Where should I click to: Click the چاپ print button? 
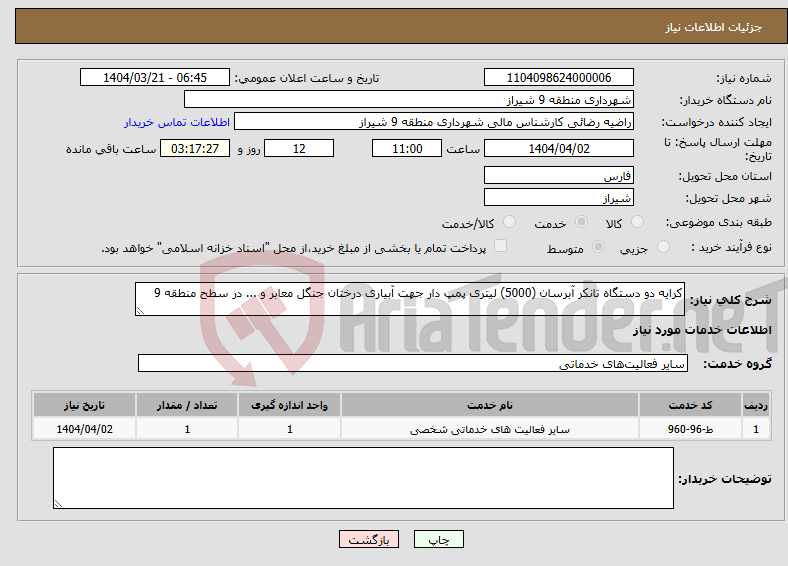tap(438, 539)
